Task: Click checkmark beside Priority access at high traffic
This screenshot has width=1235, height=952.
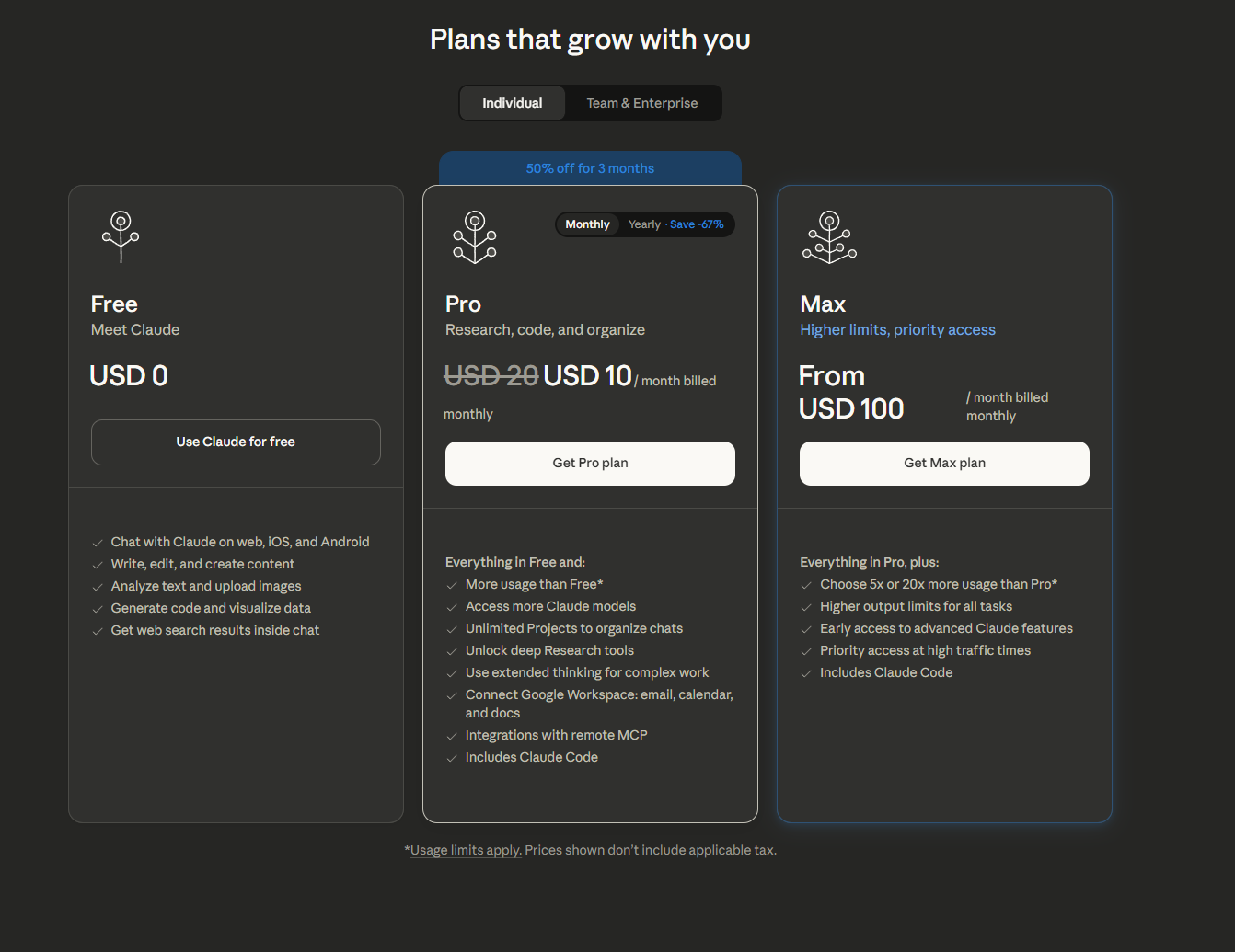Action: click(x=806, y=652)
